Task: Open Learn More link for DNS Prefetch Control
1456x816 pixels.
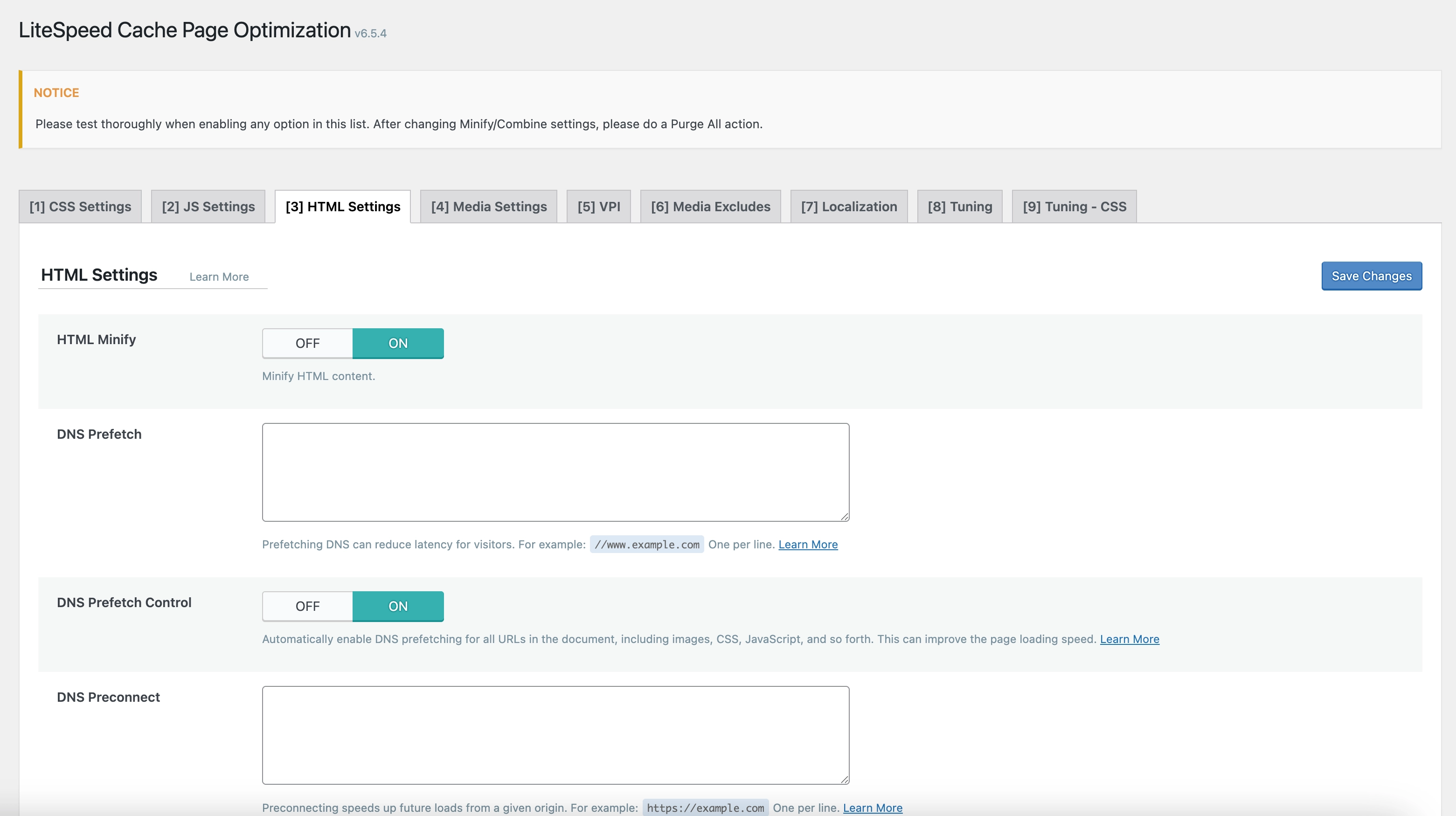Action: [1129, 639]
